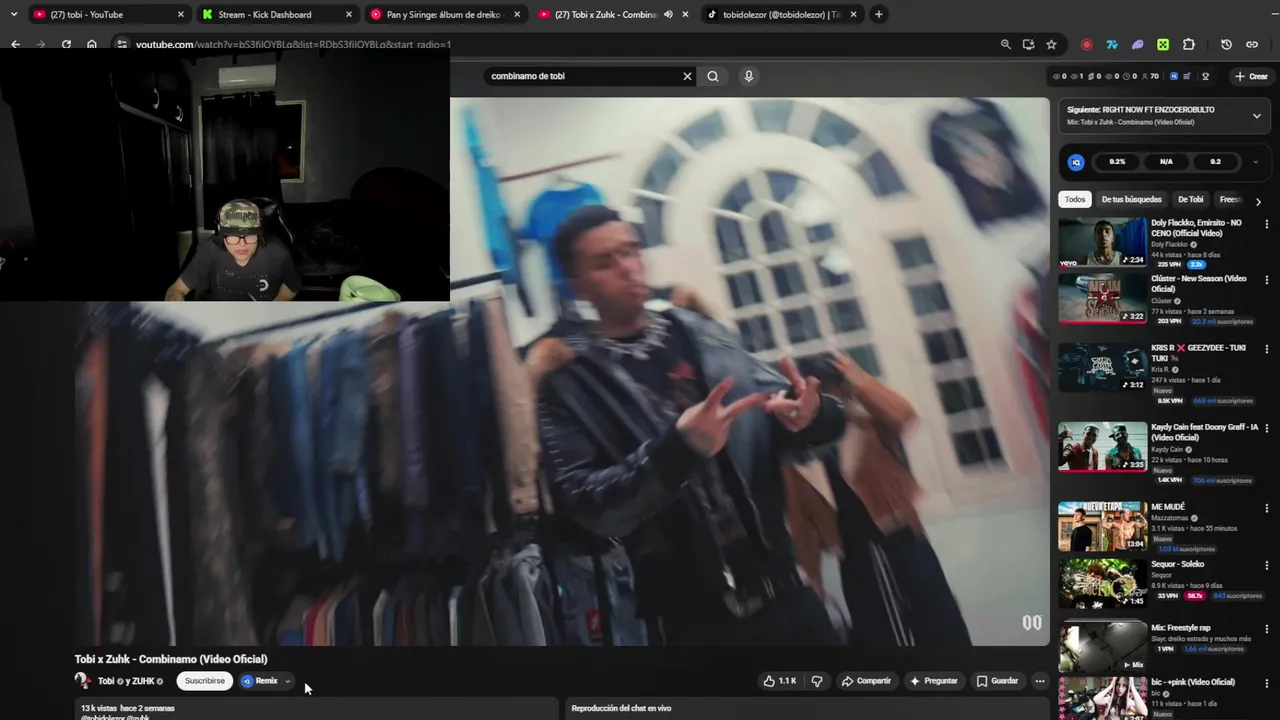
Task: Click the zoom magnifier icon in address bar
Action: pyautogui.click(x=1005, y=44)
